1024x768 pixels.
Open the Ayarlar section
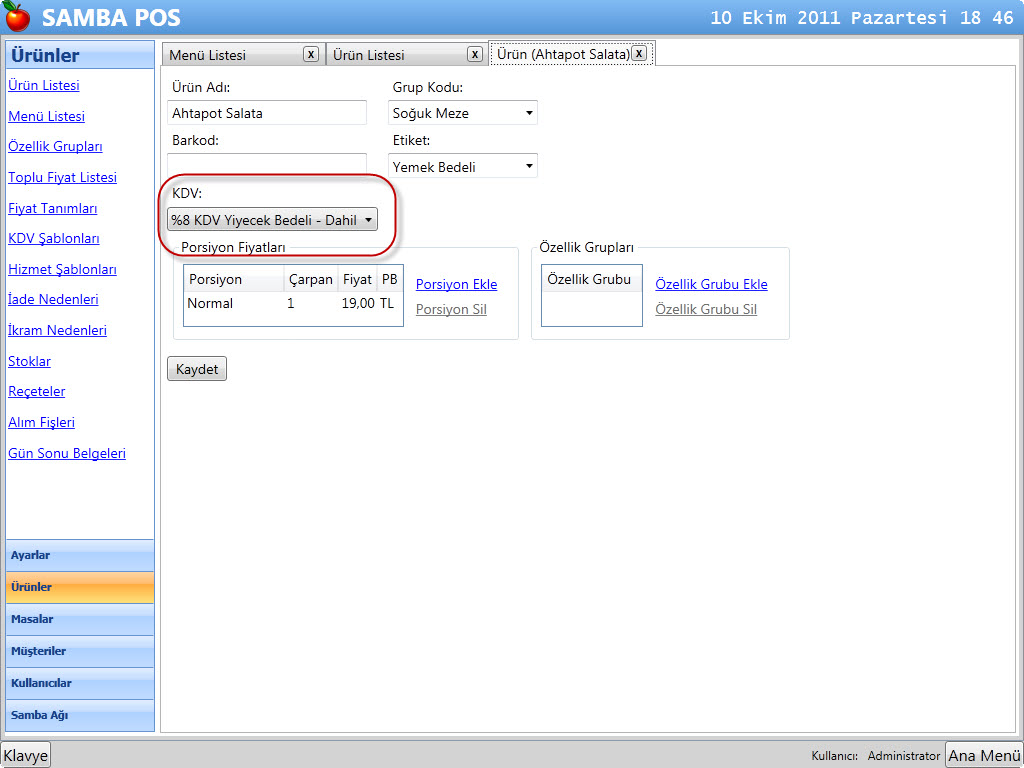[80, 555]
